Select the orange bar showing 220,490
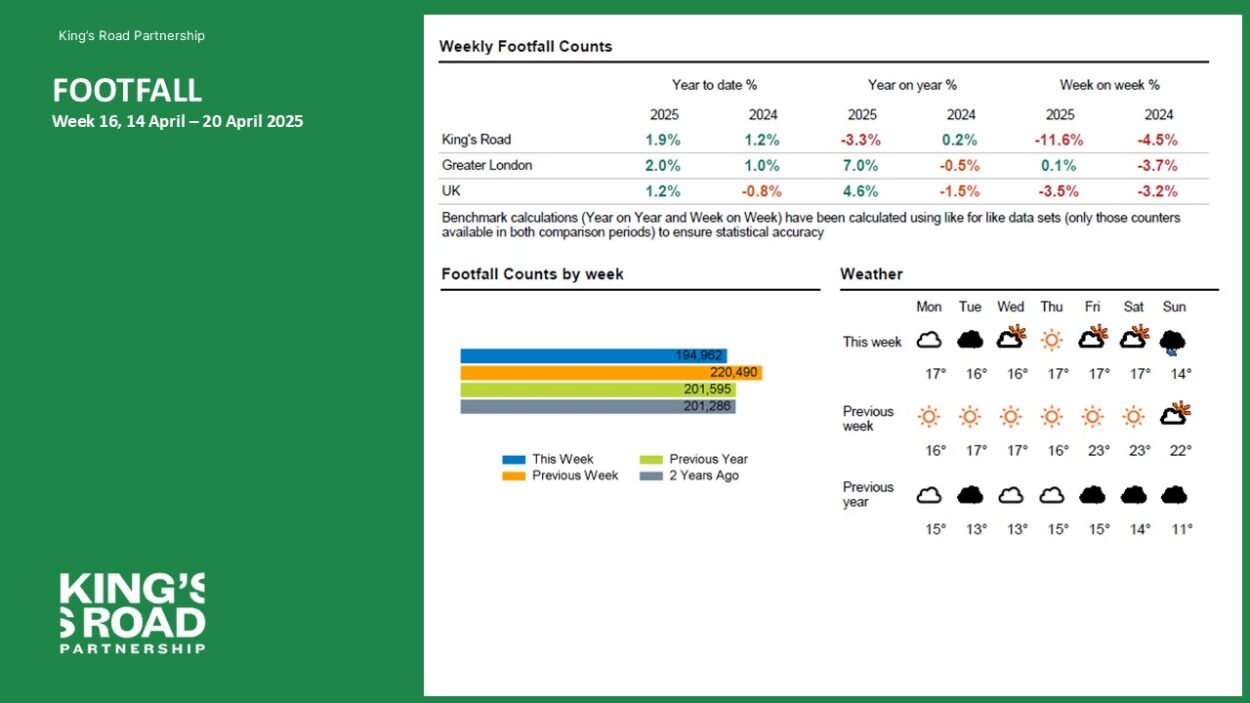Screen dimensions: 1250x703 pos(611,372)
